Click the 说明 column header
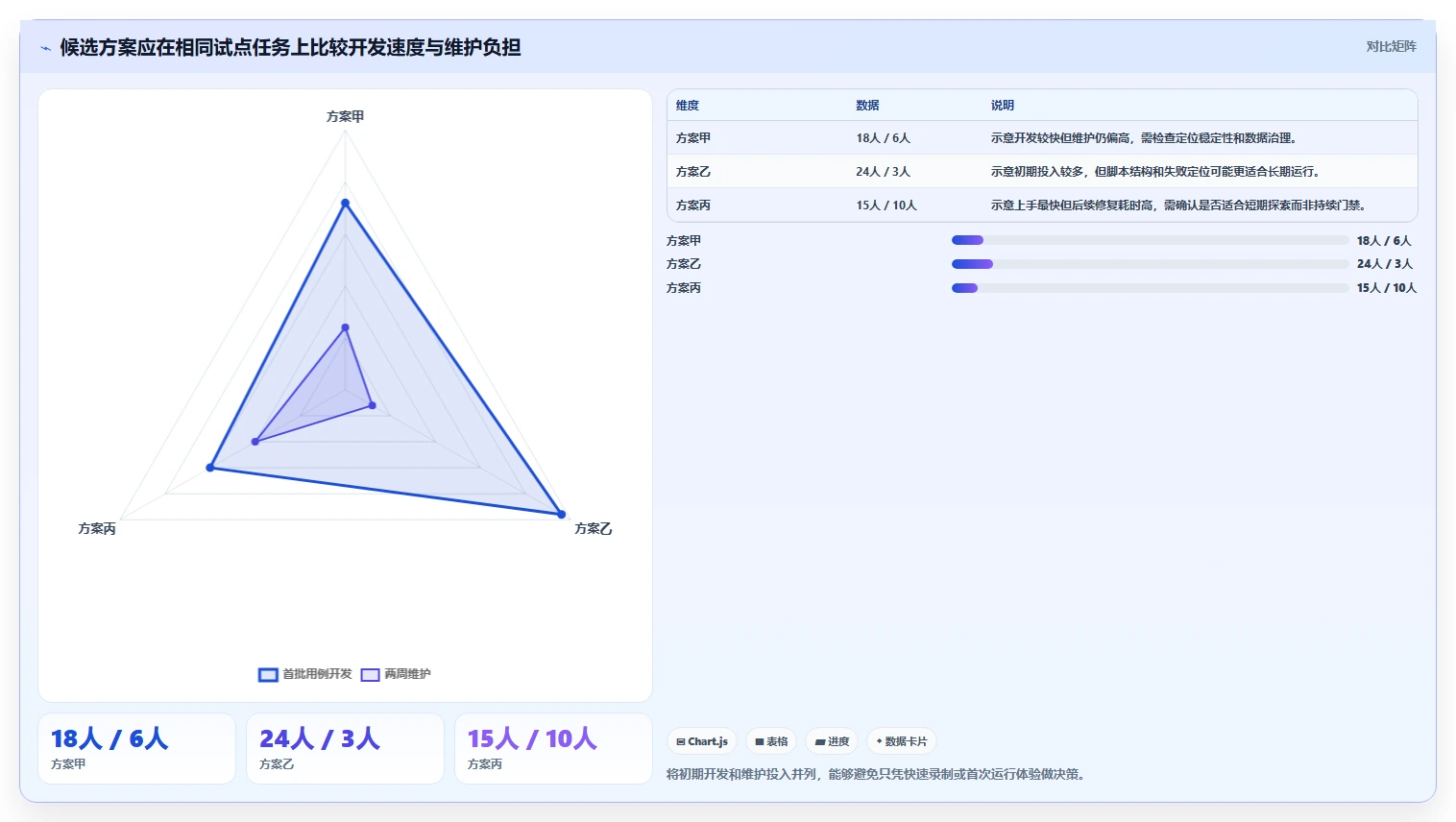Screen dimensions: 1456x822 click(1003, 106)
